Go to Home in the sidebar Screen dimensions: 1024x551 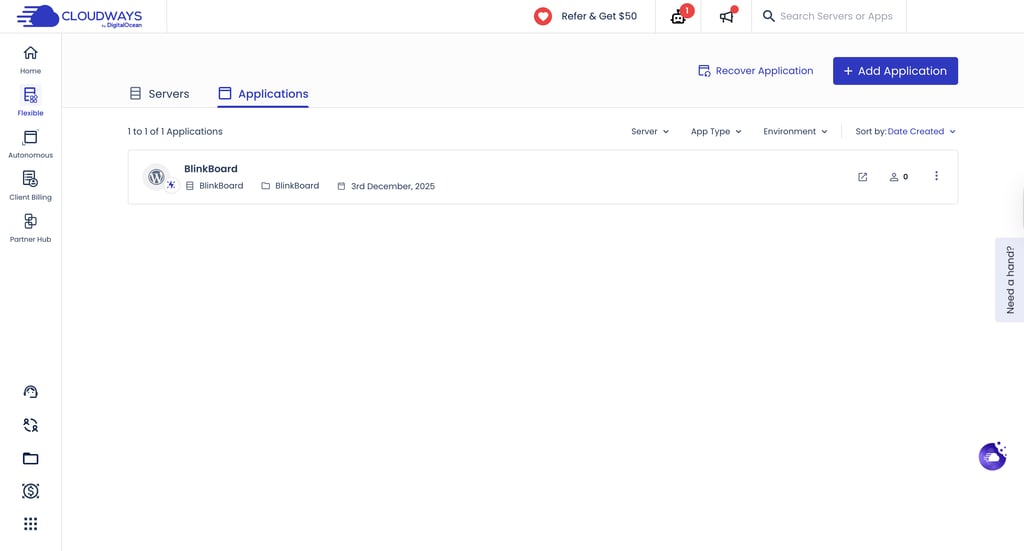click(x=30, y=60)
